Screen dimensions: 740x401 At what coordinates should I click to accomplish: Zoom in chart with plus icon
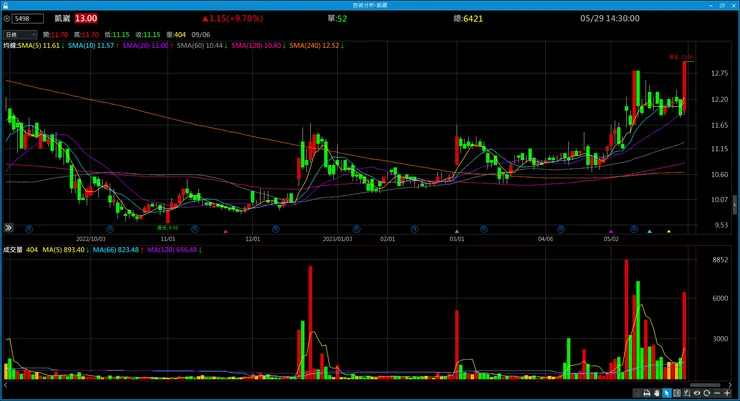pos(727,393)
